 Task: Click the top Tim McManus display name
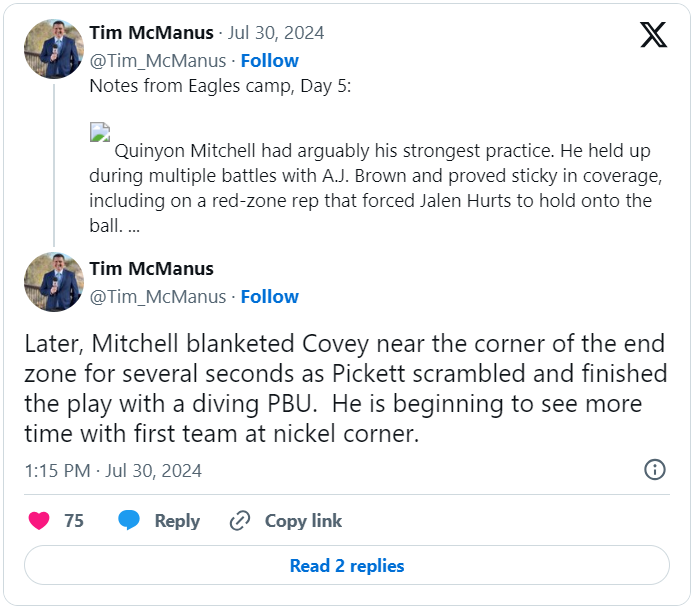click(x=151, y=33)
